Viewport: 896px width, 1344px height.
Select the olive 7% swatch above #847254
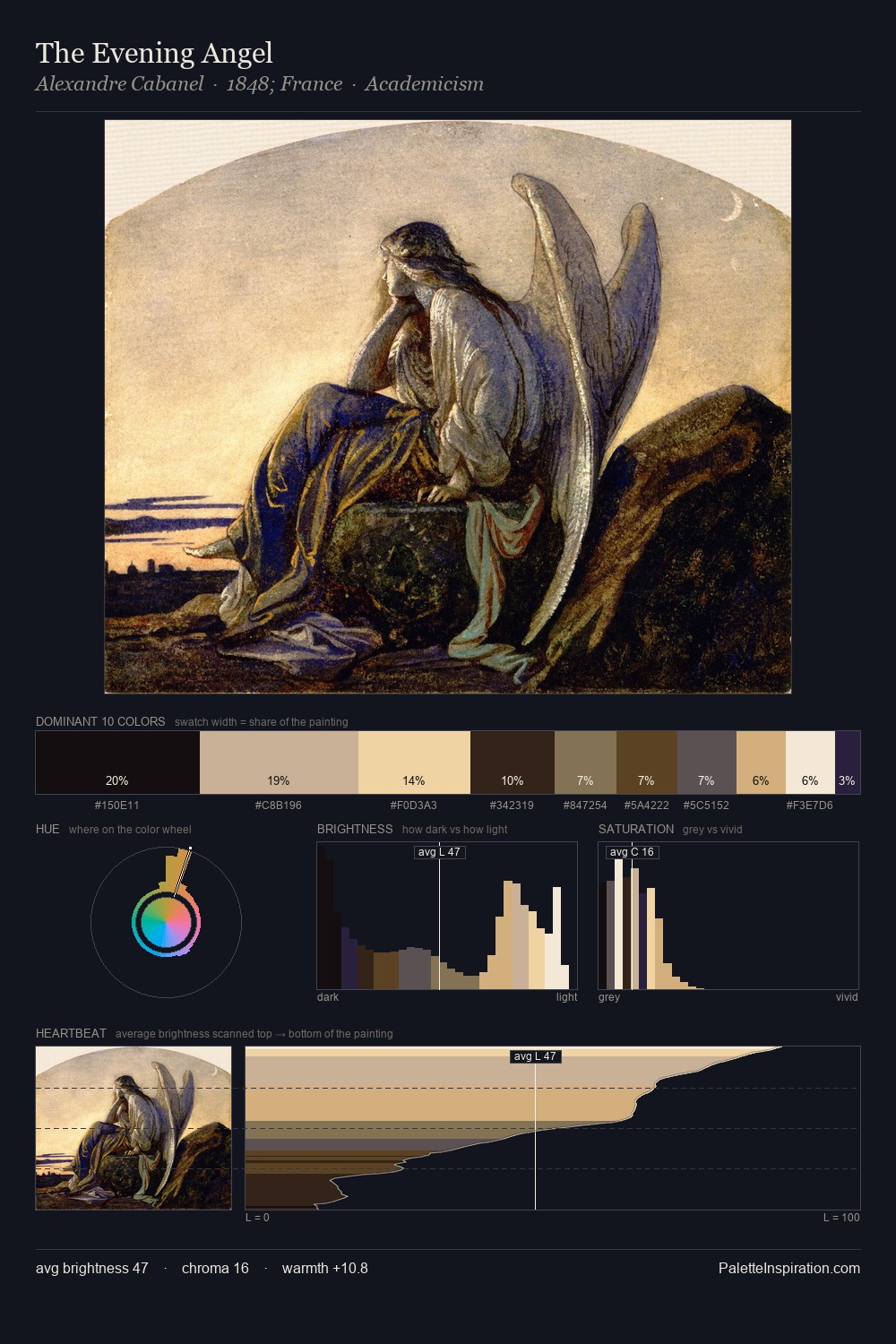tap(585, 762)
